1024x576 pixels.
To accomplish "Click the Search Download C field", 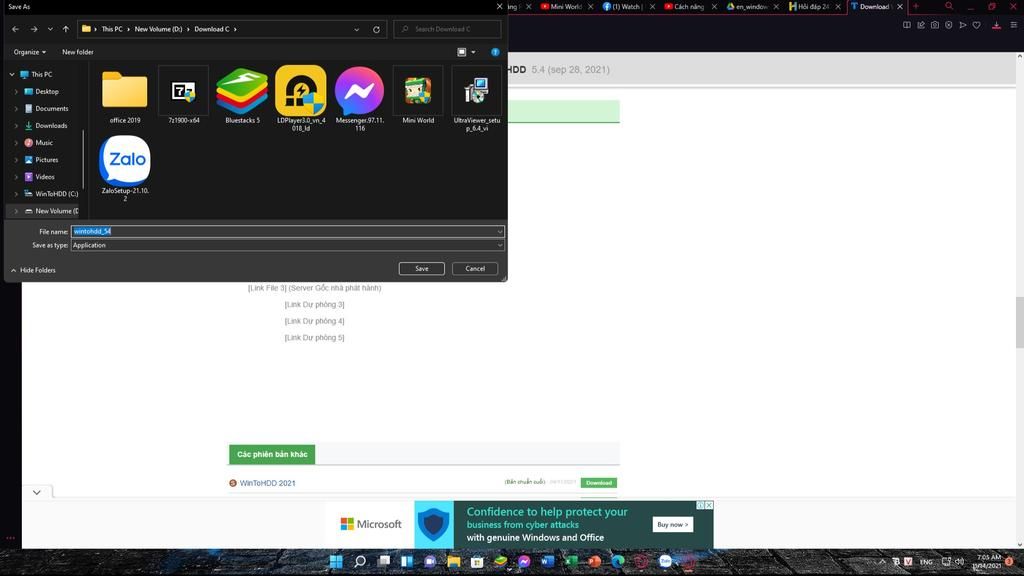I will (447, 29).
